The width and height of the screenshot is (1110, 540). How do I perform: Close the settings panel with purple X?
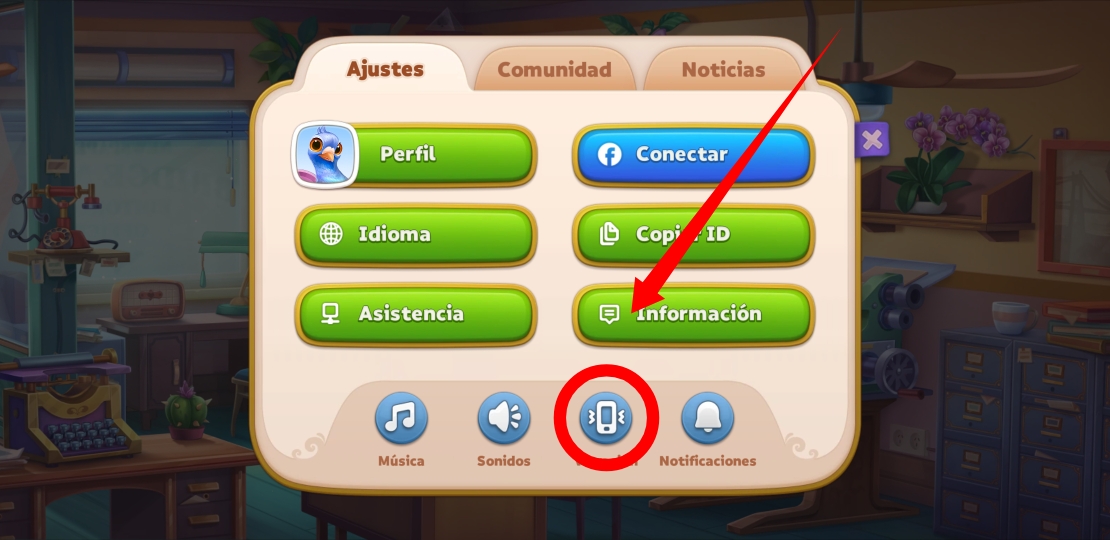pos(872,139)
